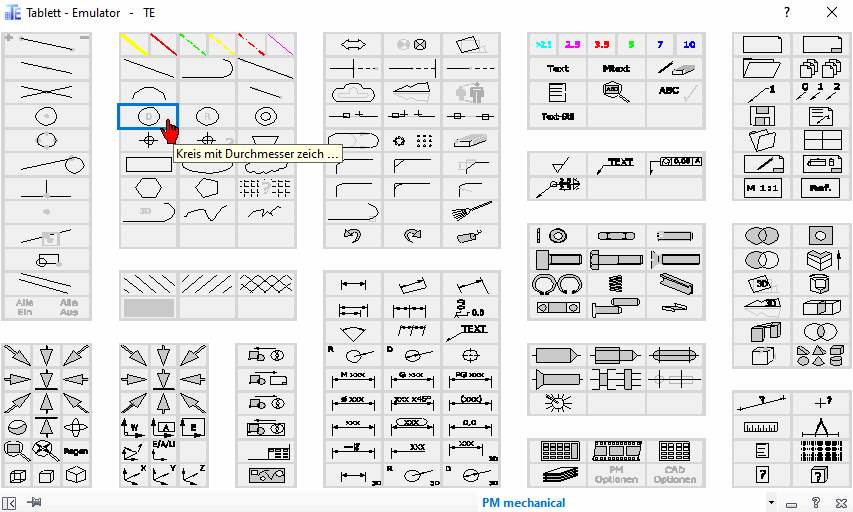This screenshot has height=512, width=853.
Task: Click the sun light source icon
Action: tap(557, 403)
